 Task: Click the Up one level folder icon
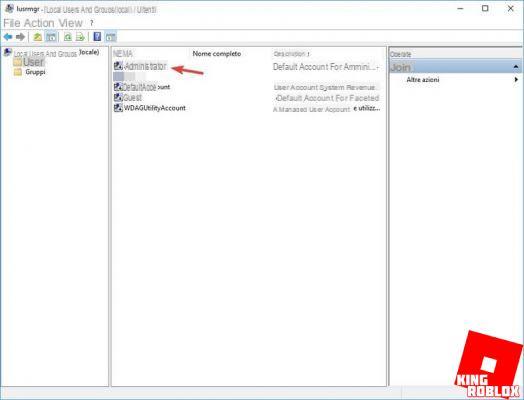click(x=38, y=37)
